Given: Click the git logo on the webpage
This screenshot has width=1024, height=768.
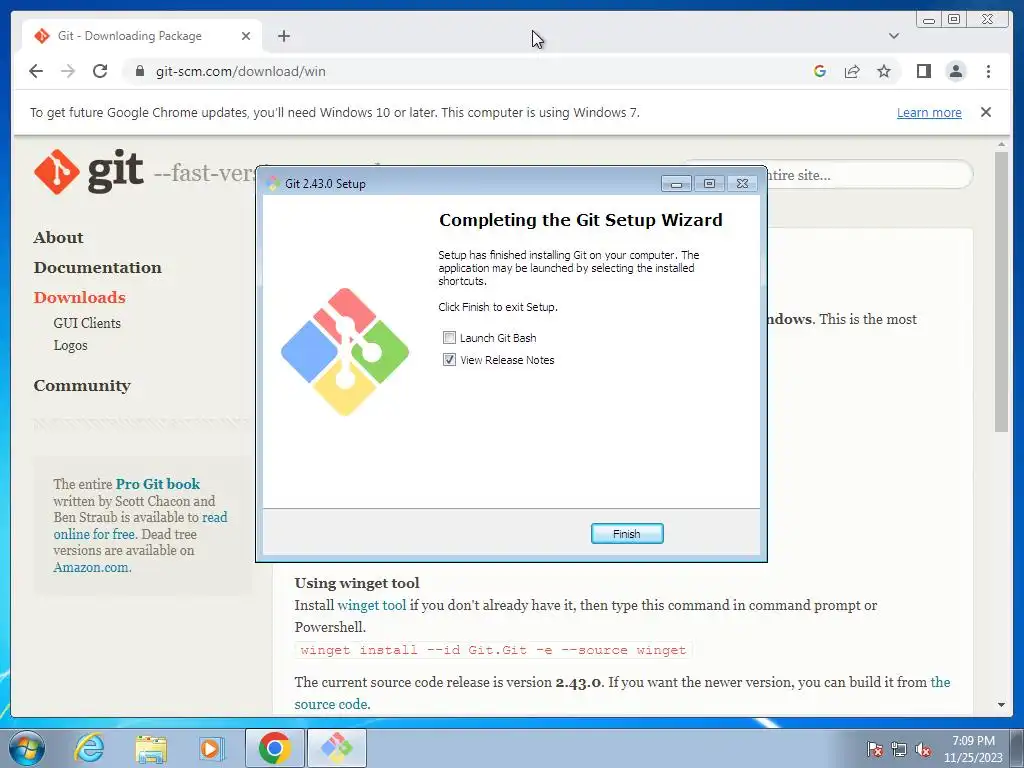Looking at the screenshot, I should (89, 172).
